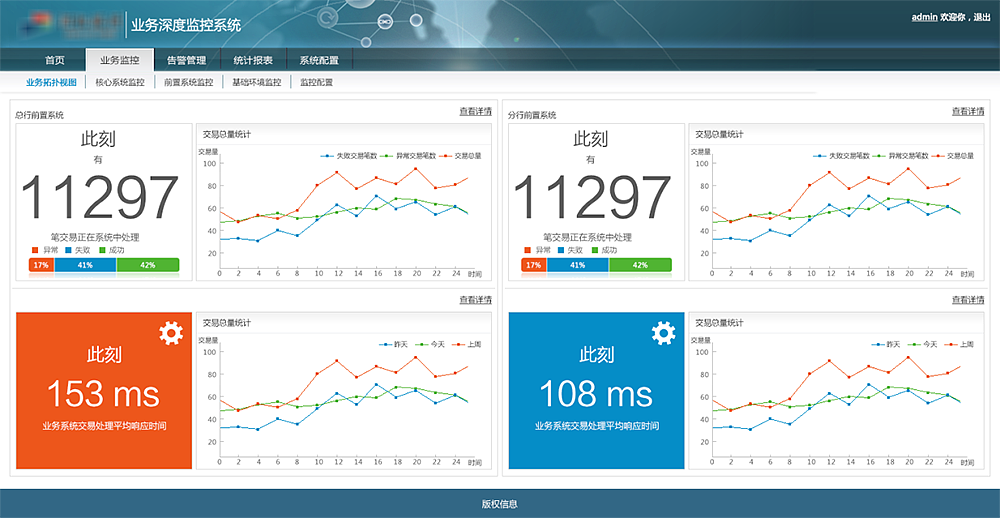
Task: Switch to the 基础环境监控 sub-tab
Action: pos(256,82)
